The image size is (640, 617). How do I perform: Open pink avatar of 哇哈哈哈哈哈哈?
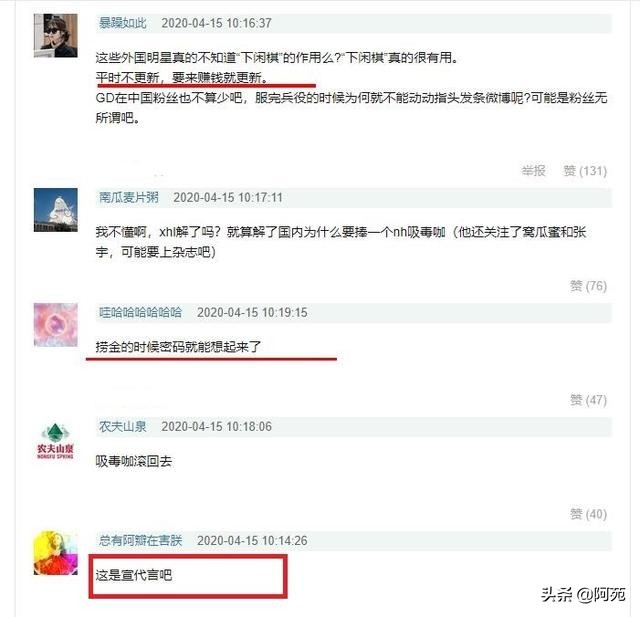coord(56,325)
